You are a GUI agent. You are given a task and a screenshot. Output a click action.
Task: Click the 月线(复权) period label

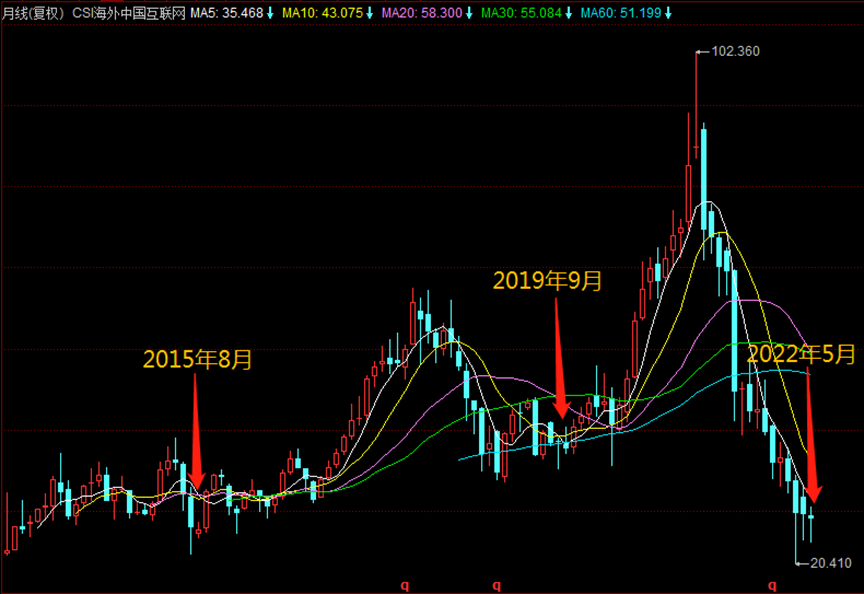[33, 13]
